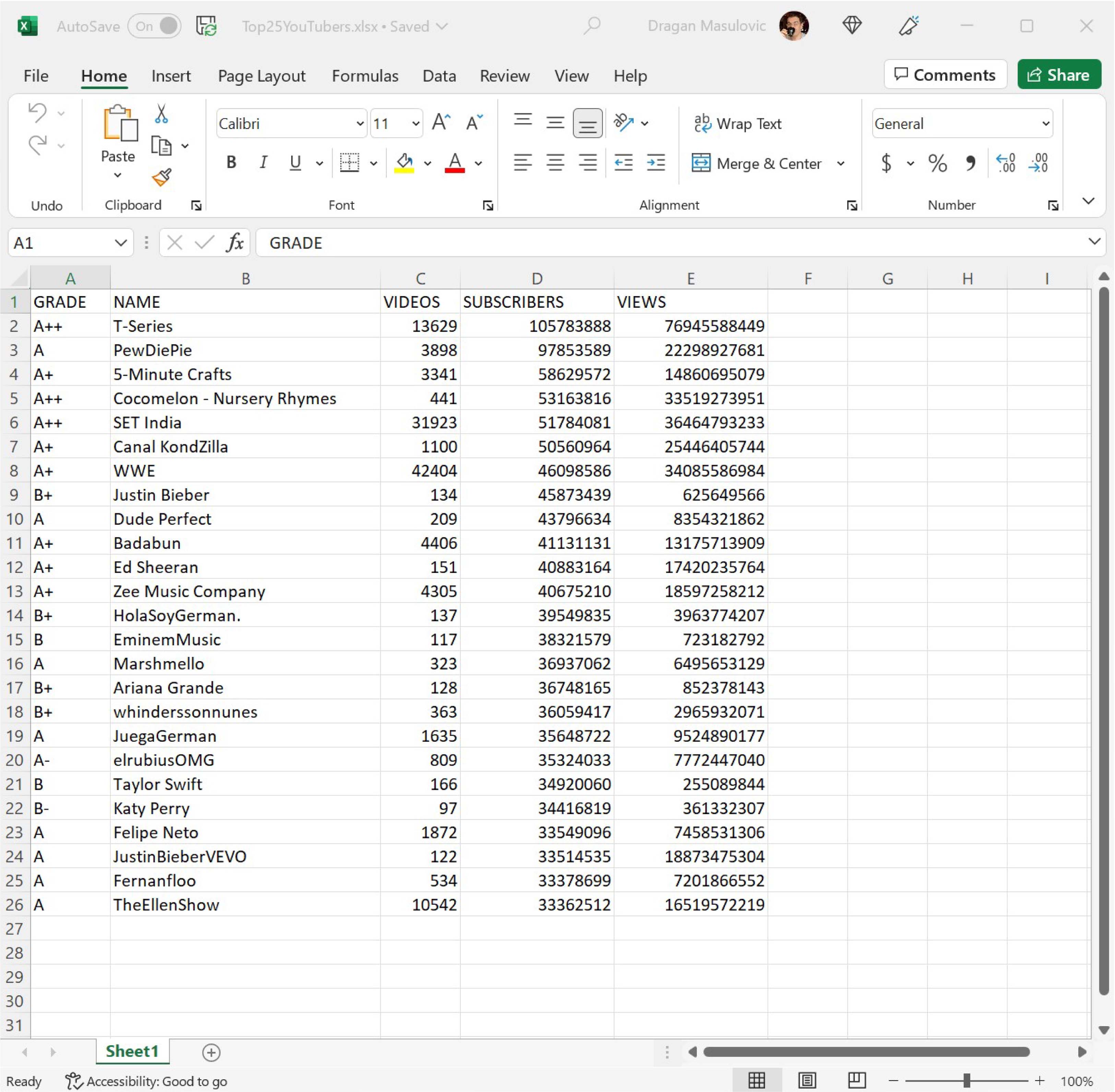Viewport: 1115px width, 1092px height.
Task: Expand the formula bar chevron
Action: point(1094,242)
